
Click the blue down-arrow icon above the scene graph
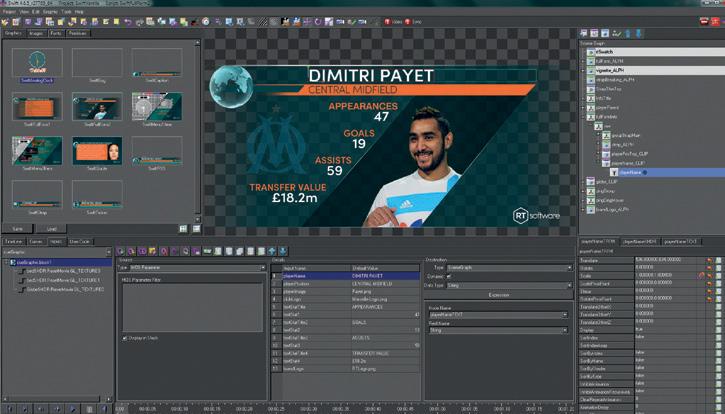point(639,33)
